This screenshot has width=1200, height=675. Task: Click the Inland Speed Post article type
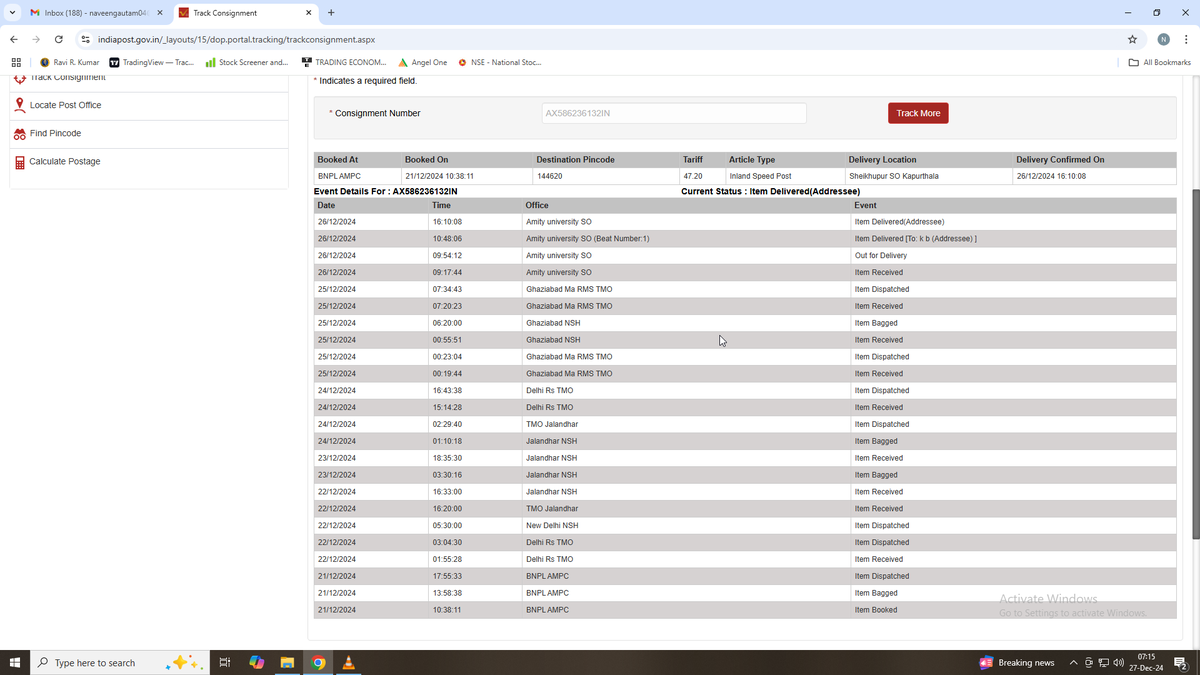click(785, 176)
